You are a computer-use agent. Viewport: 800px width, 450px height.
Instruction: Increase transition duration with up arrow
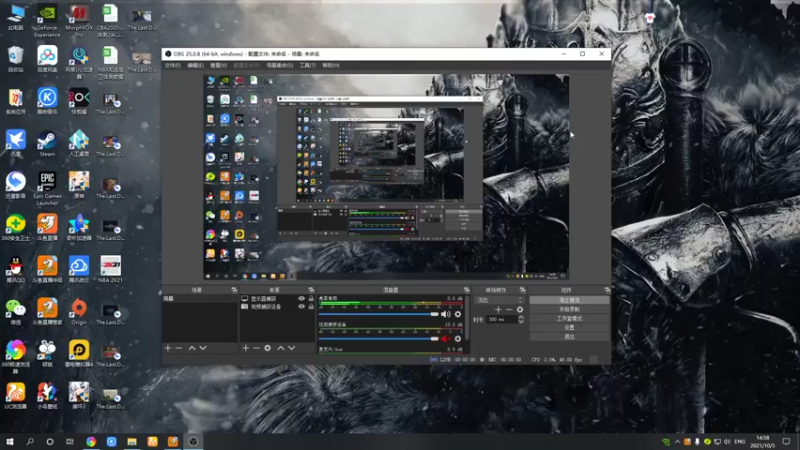coord(521,317)
